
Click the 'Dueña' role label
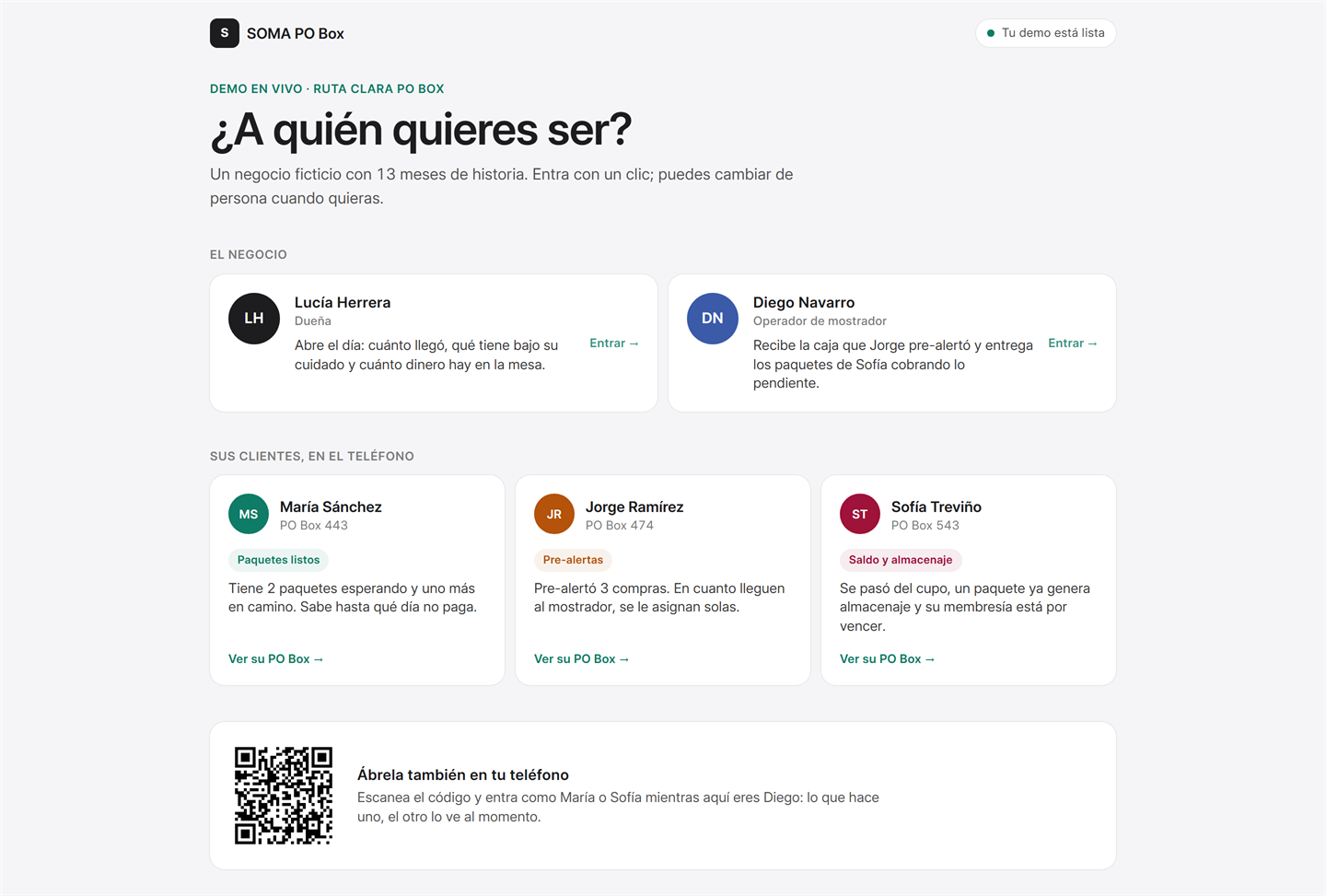pyautogui.click(x=313, y=321)
